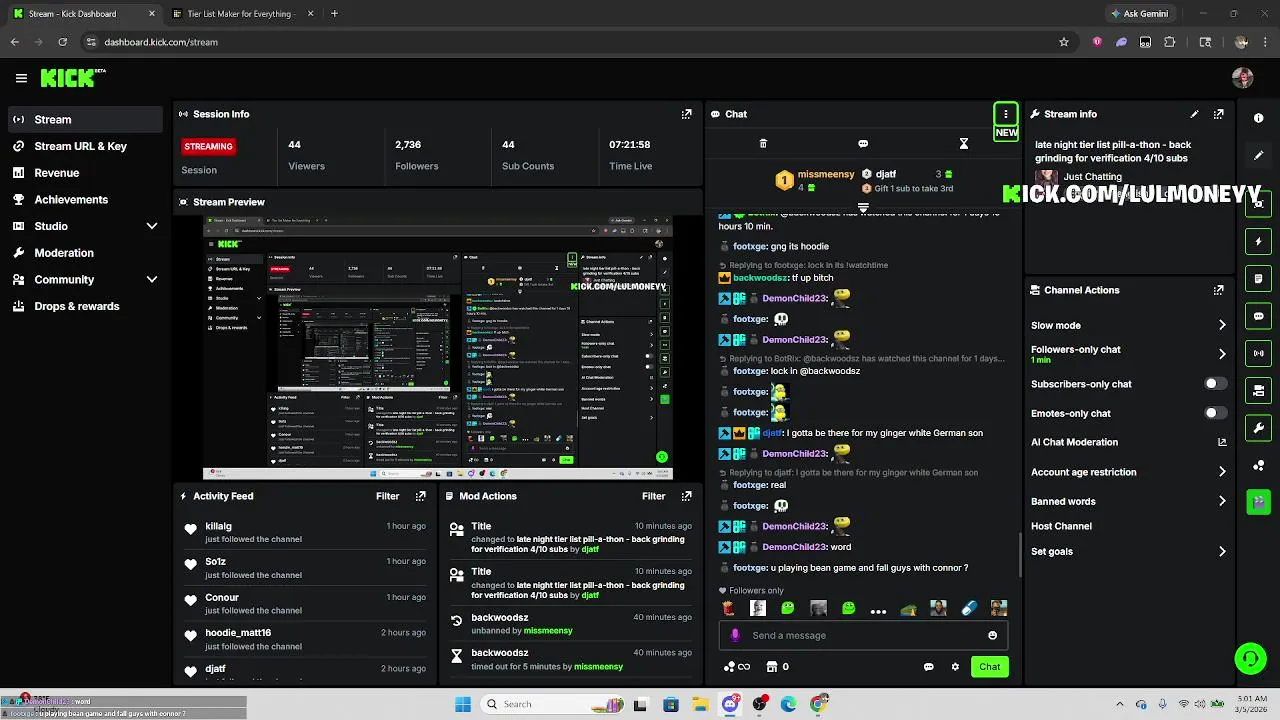Click the purple microphone icon in message box
This screenshot has height=720, width=1280.
(x=735, y=635)
